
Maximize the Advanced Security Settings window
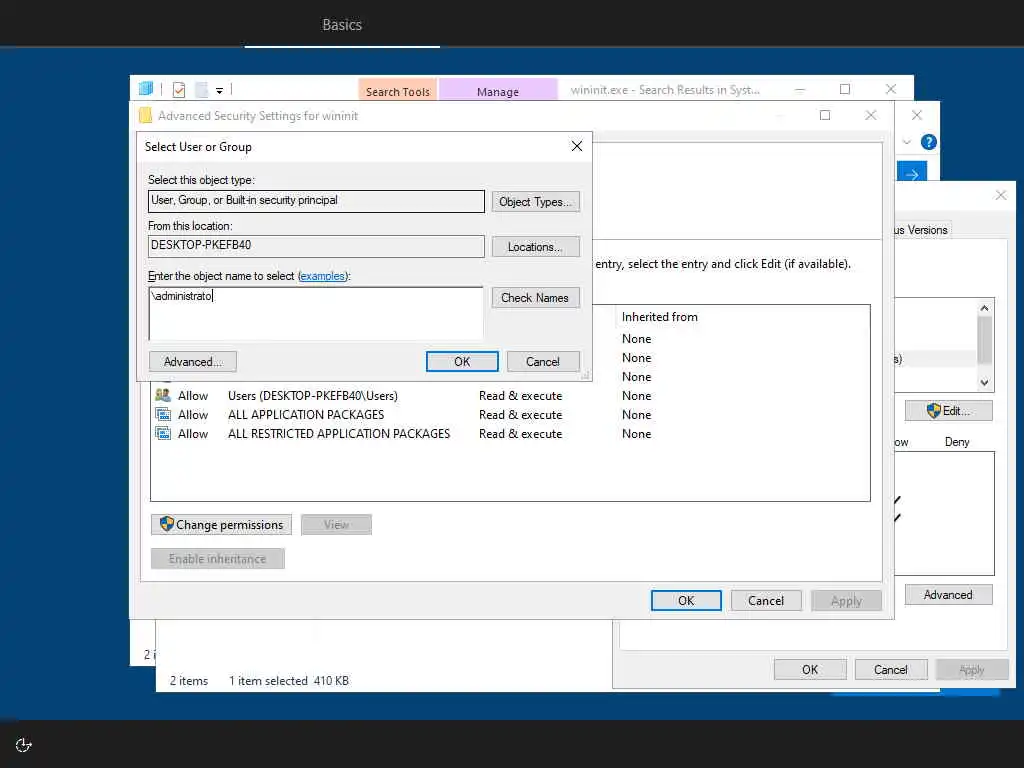pos(825,116)
